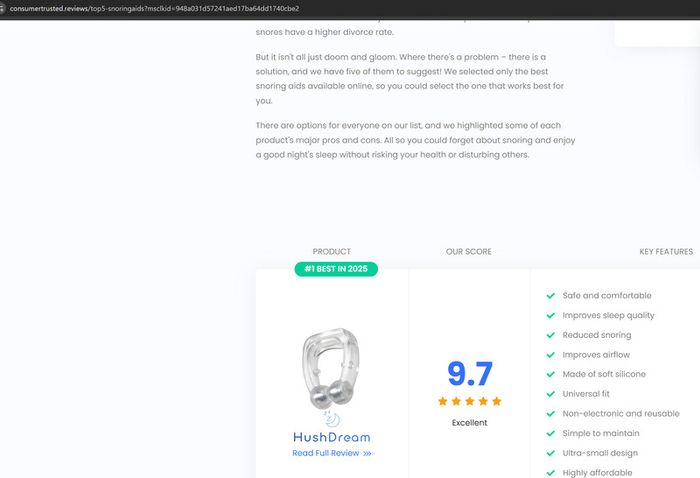Viewport: 700px width, 478px height.
Task: Click the Made of soft silicone text
Action: (604, 374)
